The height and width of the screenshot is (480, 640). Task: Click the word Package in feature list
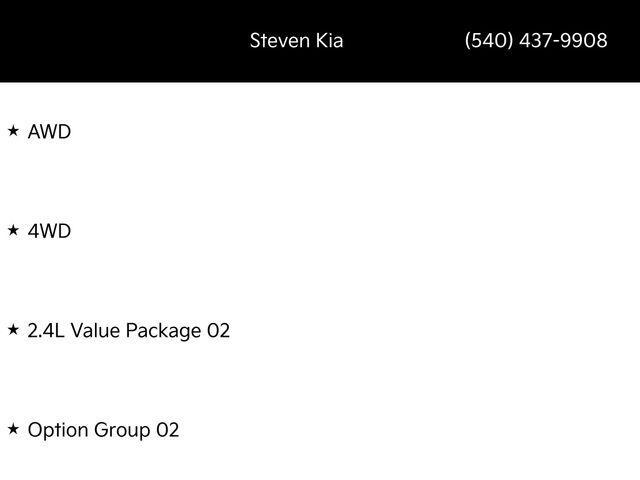(x=163, y=331)
